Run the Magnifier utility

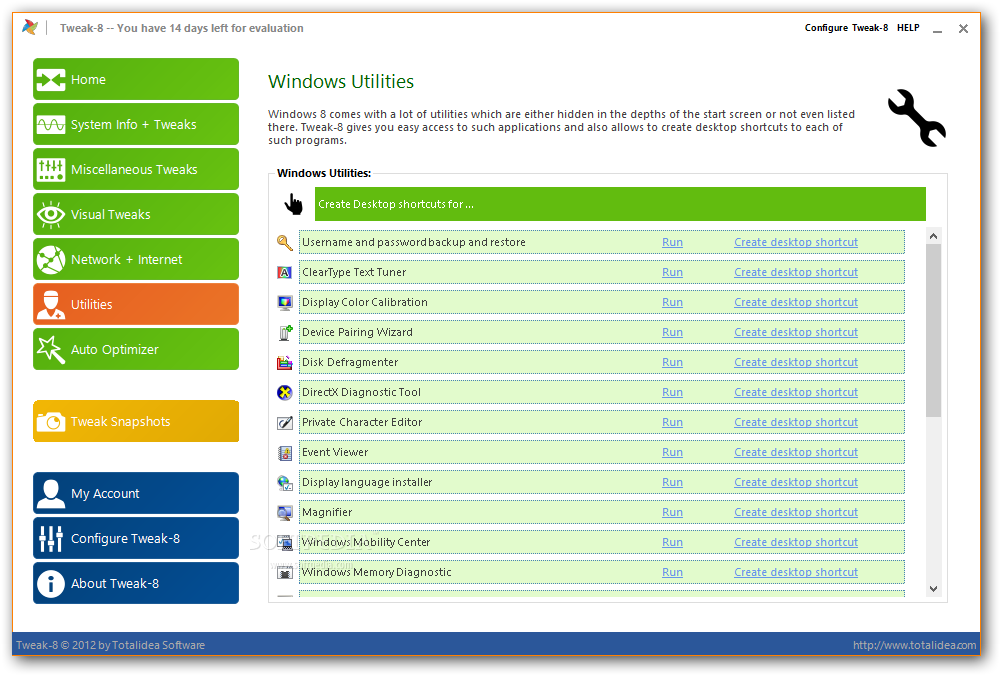coord(672,513)
